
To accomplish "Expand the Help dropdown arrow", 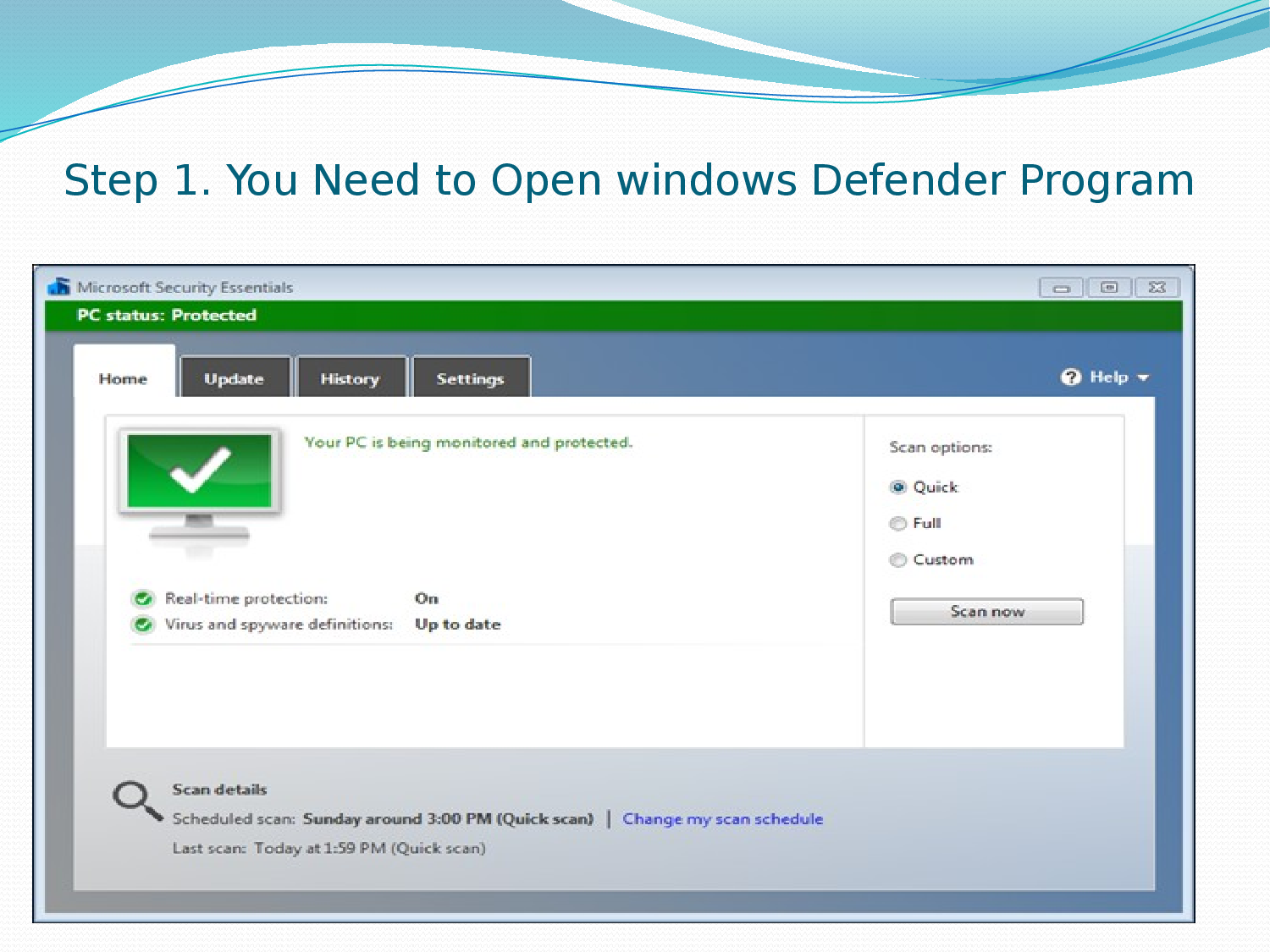I will pyautogui.click(x=1143, y=378).
